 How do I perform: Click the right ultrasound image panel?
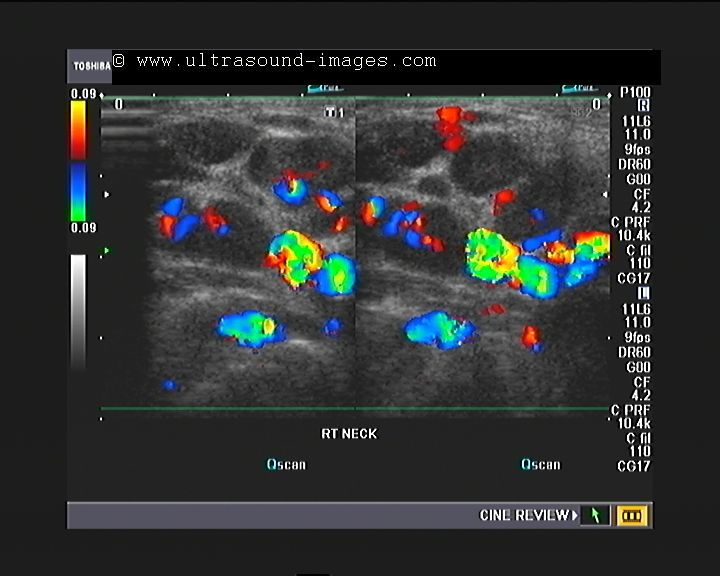tap(482, 255)
